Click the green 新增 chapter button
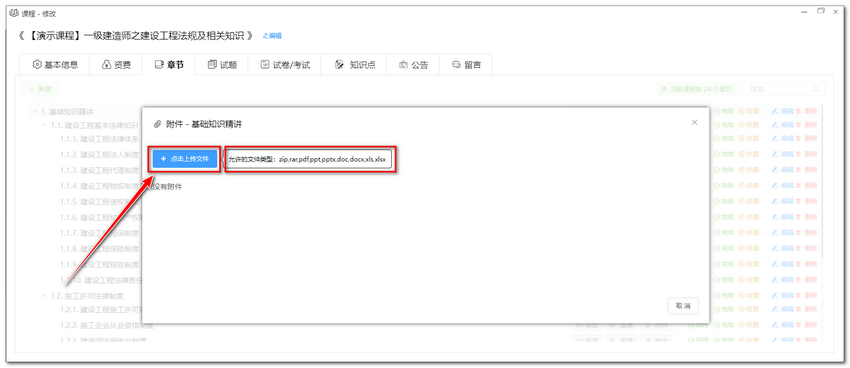 pos(40,89)
